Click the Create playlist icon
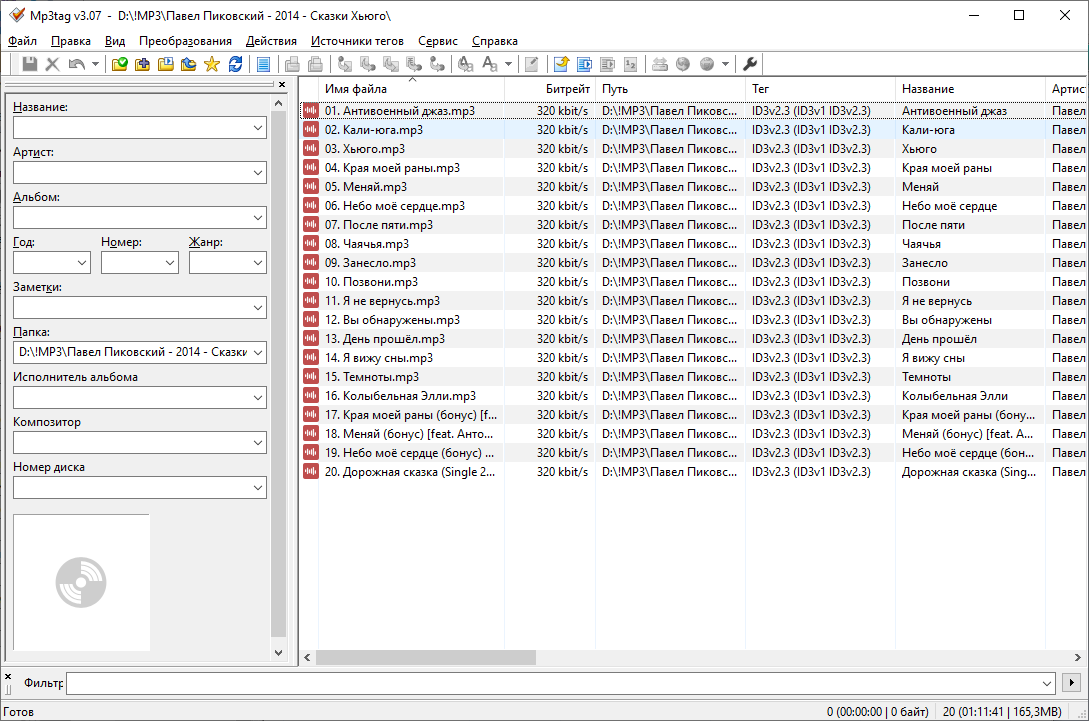 click(584, 64)
